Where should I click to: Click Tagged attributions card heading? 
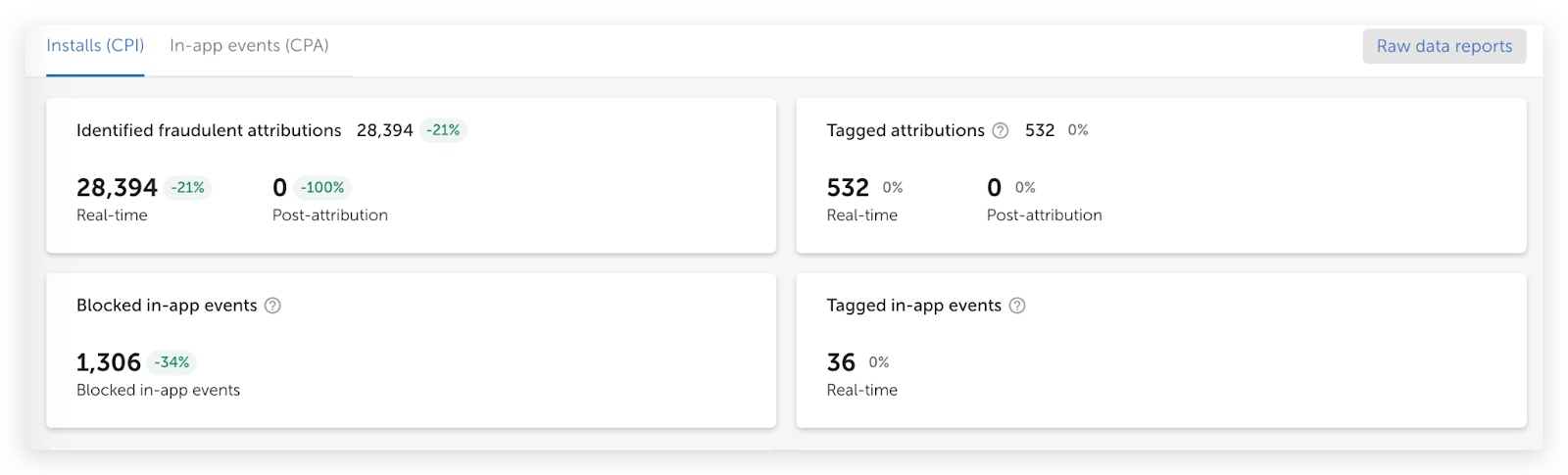(x=906, y=130)
